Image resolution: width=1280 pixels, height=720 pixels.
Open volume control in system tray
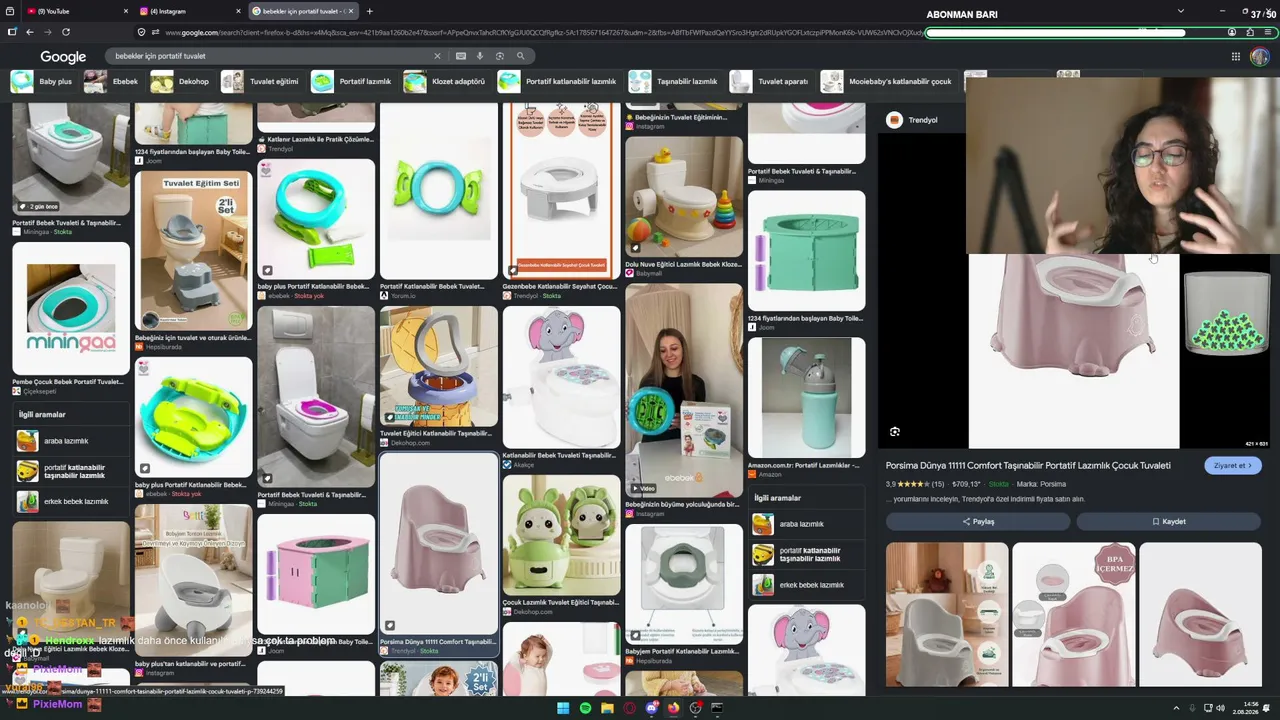[1220, 708]
